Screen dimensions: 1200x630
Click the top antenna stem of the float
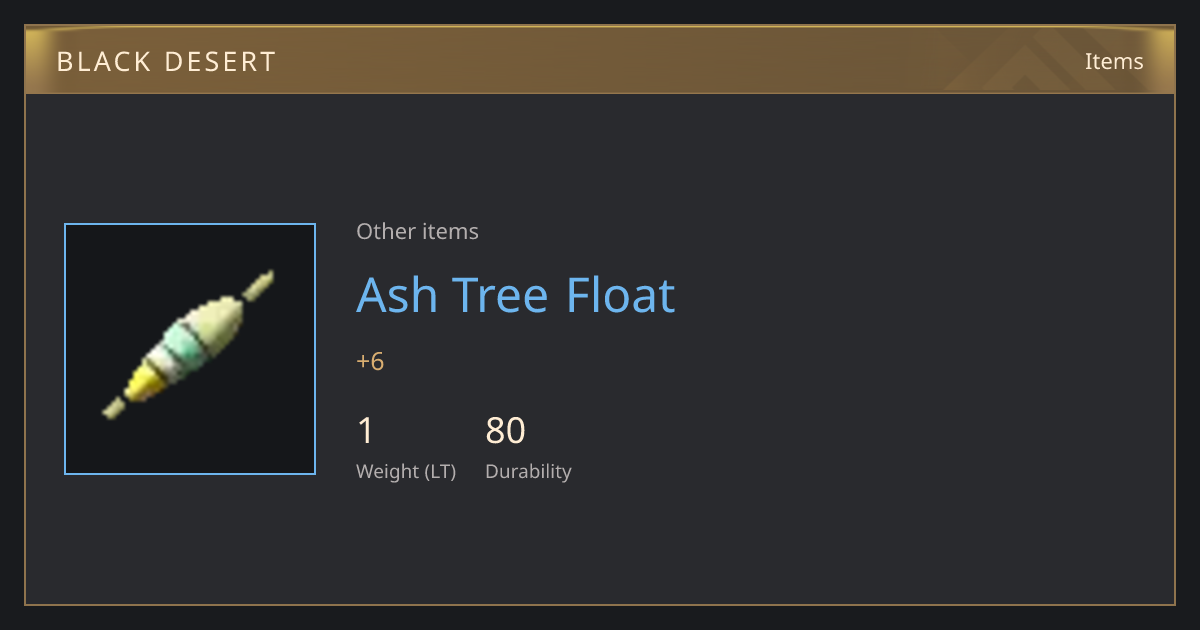pos(258,285)
